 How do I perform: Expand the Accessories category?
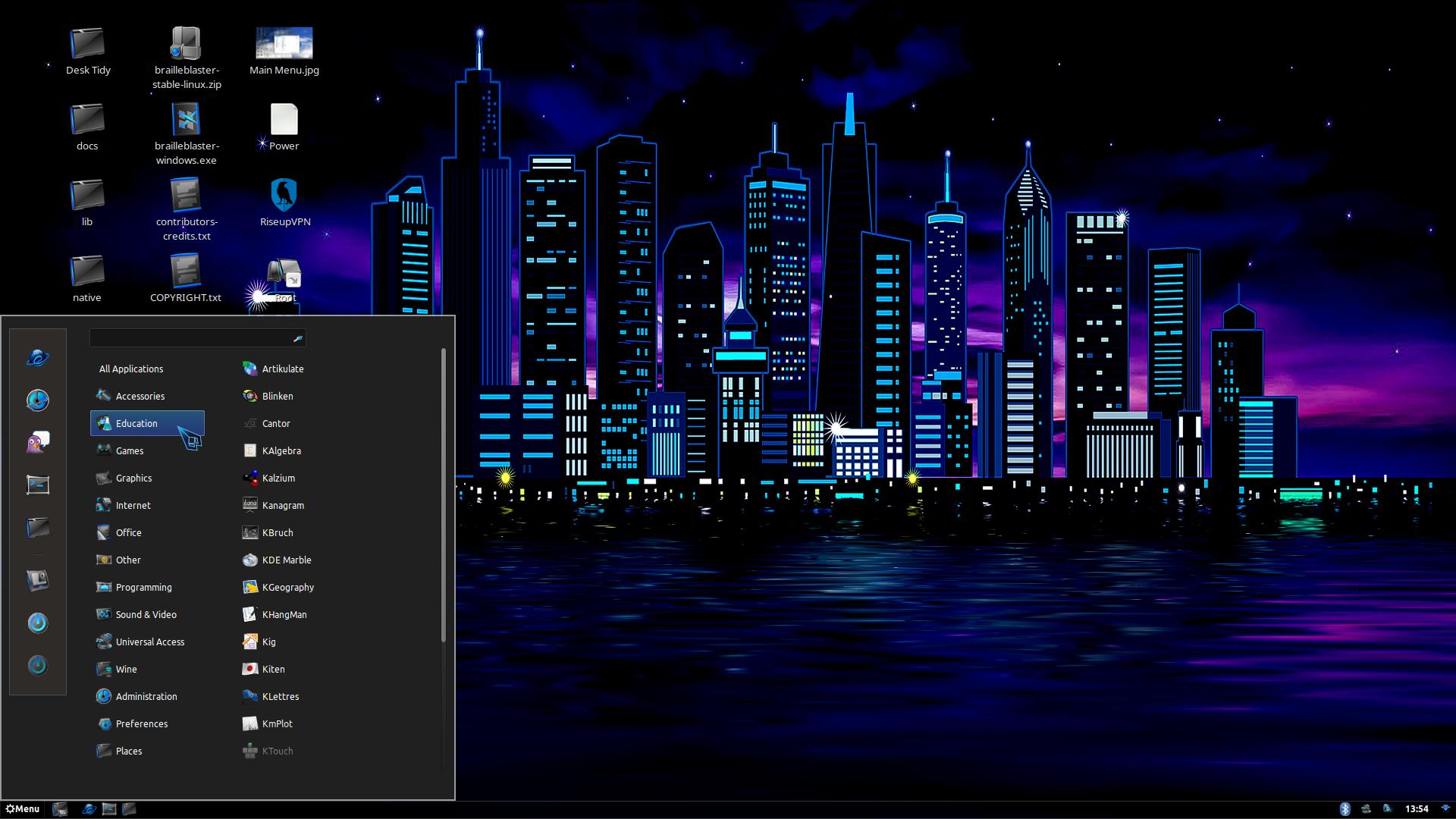click(x=140, y=395)
